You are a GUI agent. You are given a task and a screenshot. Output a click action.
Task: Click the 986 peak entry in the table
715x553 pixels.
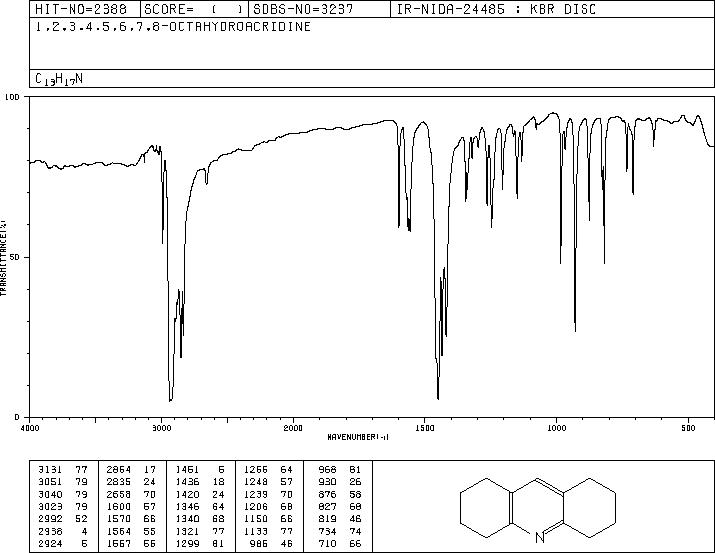tap(271, 544)
